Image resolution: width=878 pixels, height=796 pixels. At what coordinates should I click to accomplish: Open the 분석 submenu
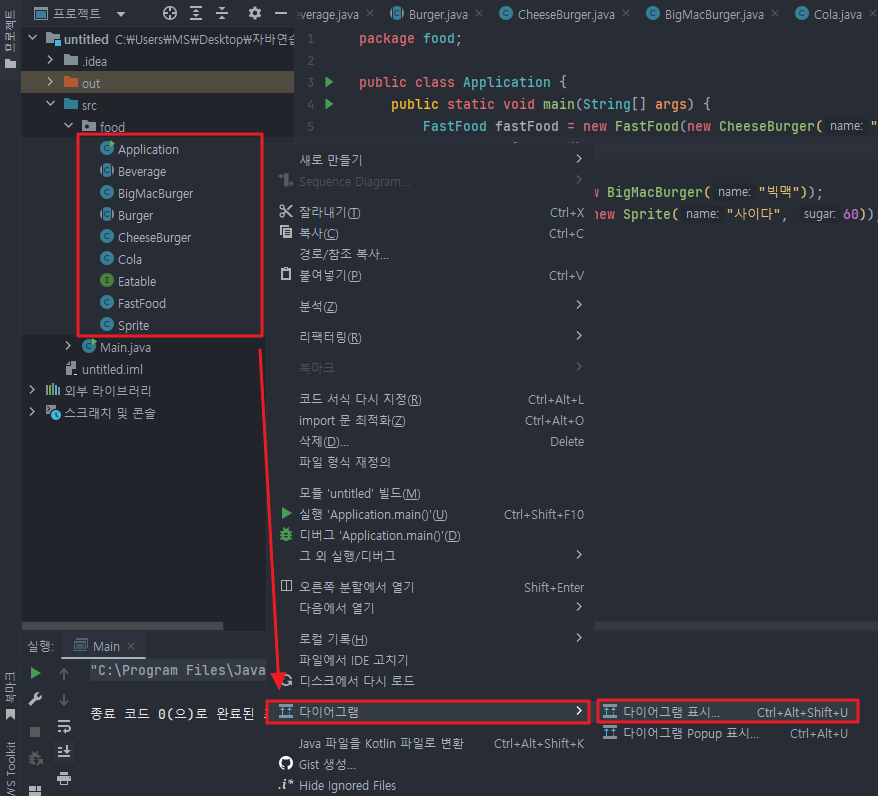click(430, 306)
